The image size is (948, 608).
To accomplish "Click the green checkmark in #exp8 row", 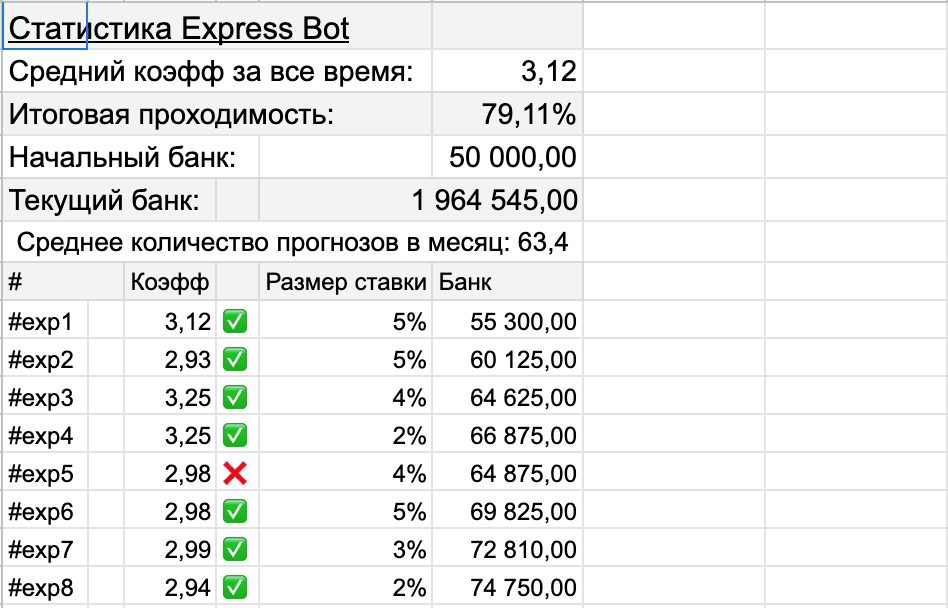I will tap(237, 588).
